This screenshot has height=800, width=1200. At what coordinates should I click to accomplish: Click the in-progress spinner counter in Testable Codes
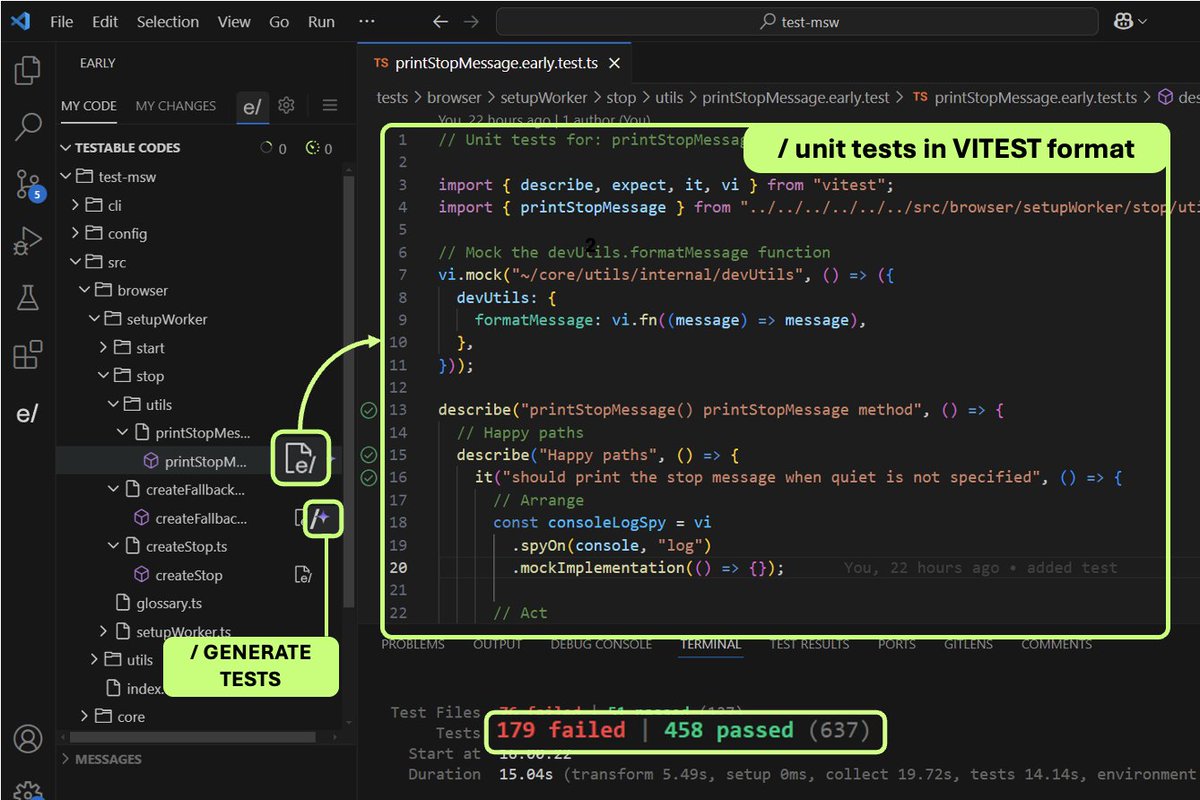(273, 148)
